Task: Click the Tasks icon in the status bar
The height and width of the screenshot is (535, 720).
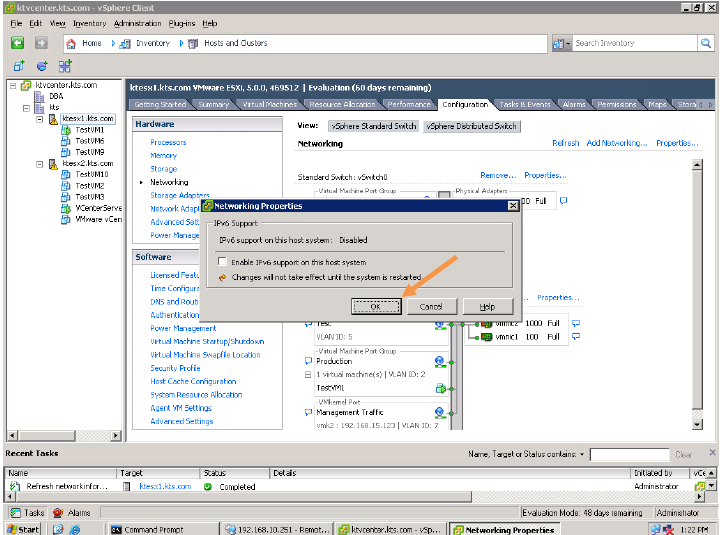Action: tap(16, 512)
